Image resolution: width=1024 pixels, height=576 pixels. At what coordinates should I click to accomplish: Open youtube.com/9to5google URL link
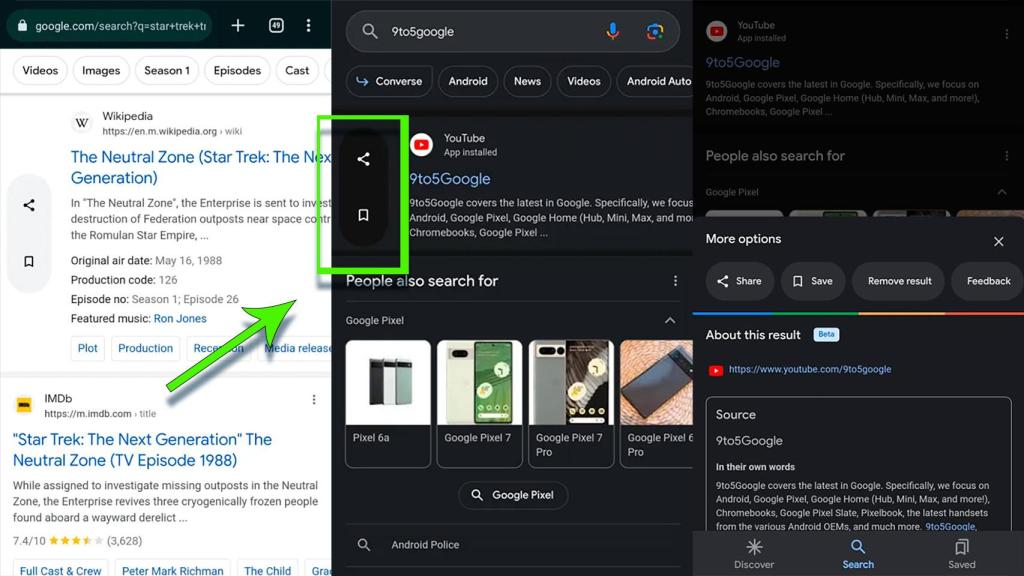[810, 369]
